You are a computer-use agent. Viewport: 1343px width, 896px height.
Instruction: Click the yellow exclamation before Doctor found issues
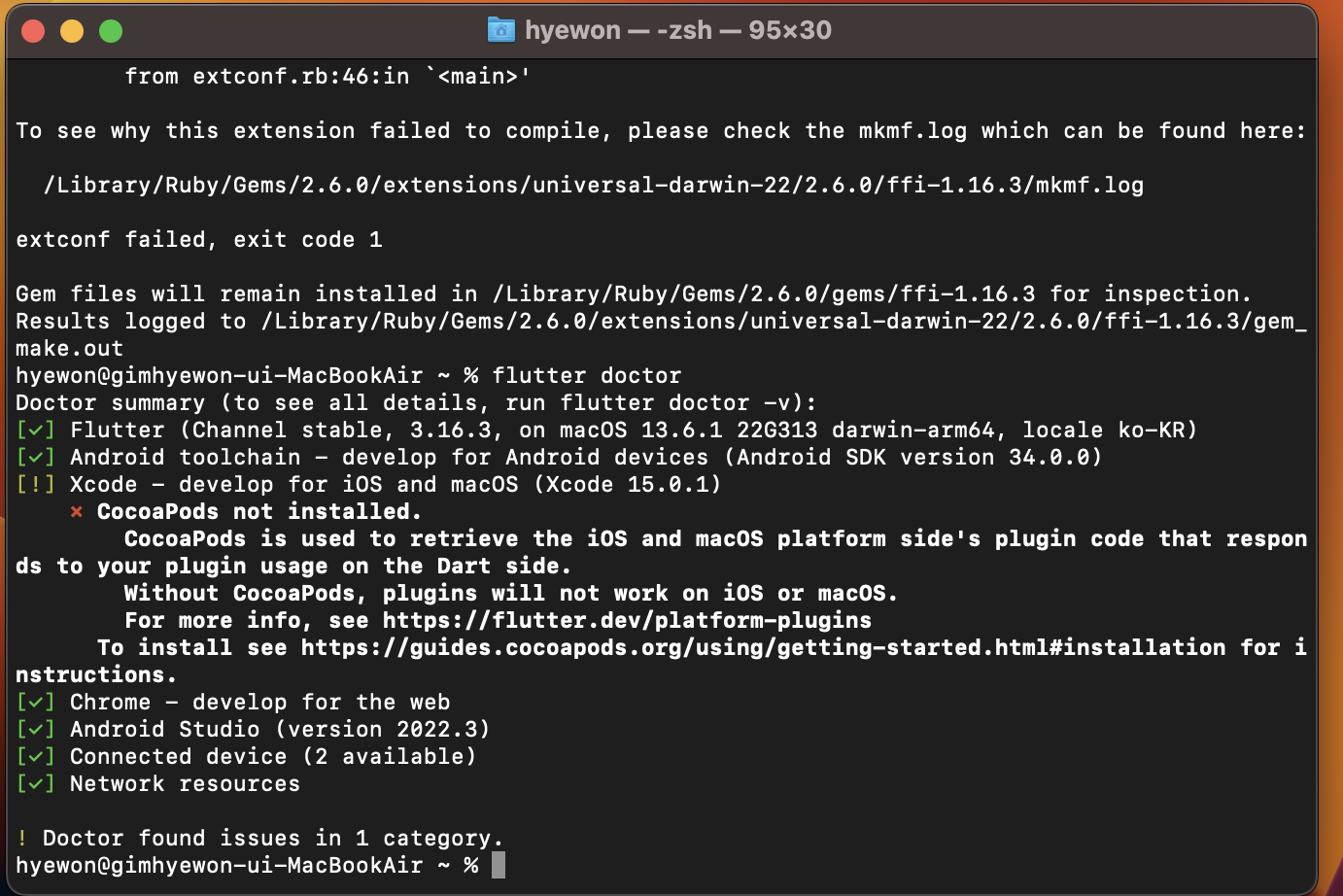pos(22,838)
